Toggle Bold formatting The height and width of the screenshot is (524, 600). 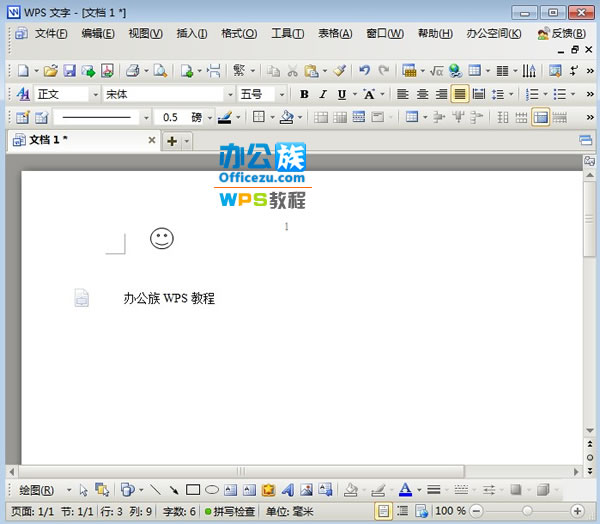[304, 94]
